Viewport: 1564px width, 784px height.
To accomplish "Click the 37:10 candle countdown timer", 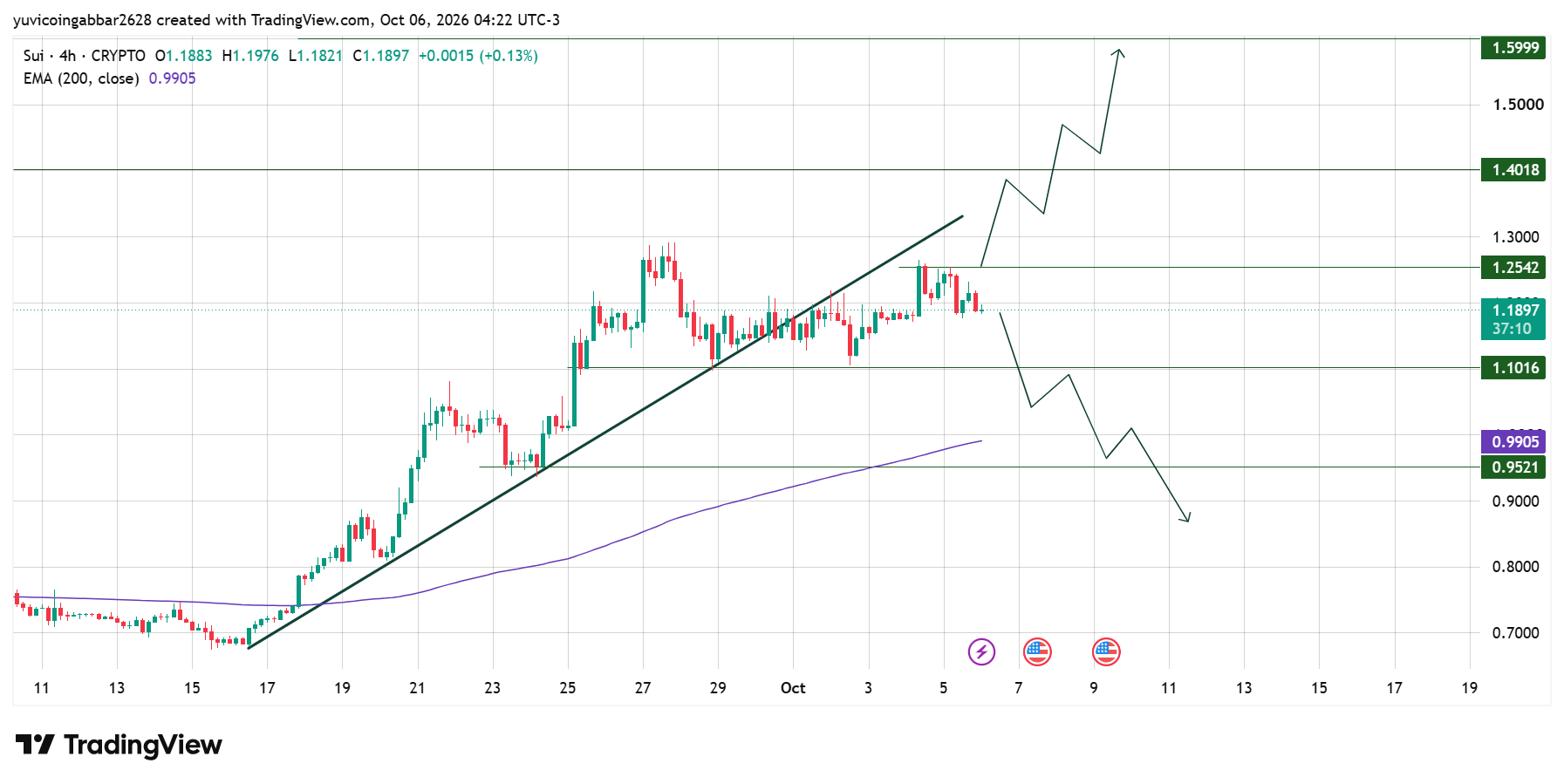I will click(1513, 329).
